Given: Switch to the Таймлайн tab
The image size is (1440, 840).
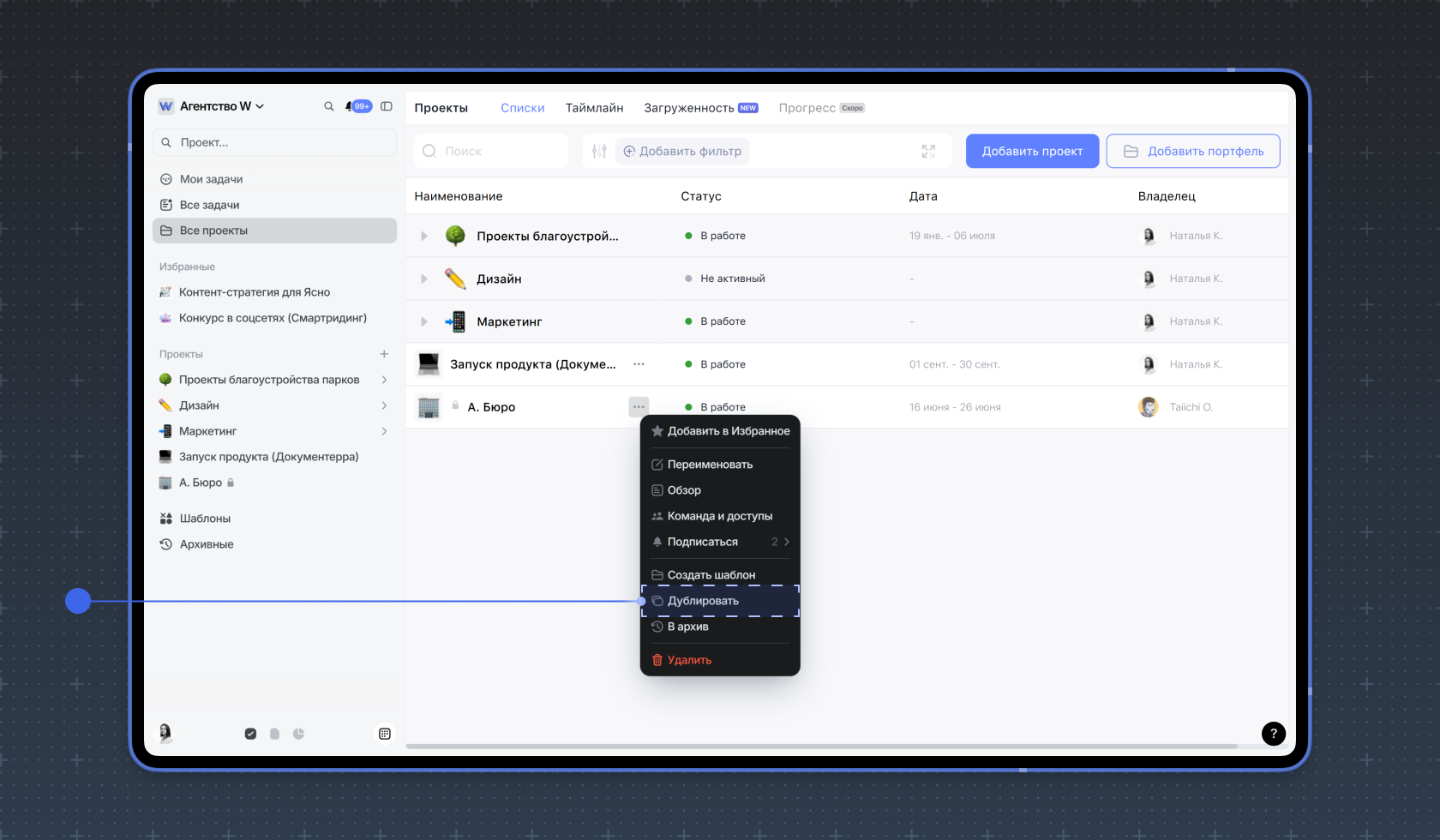Looking at the screenshot, I should coord(594,108).
